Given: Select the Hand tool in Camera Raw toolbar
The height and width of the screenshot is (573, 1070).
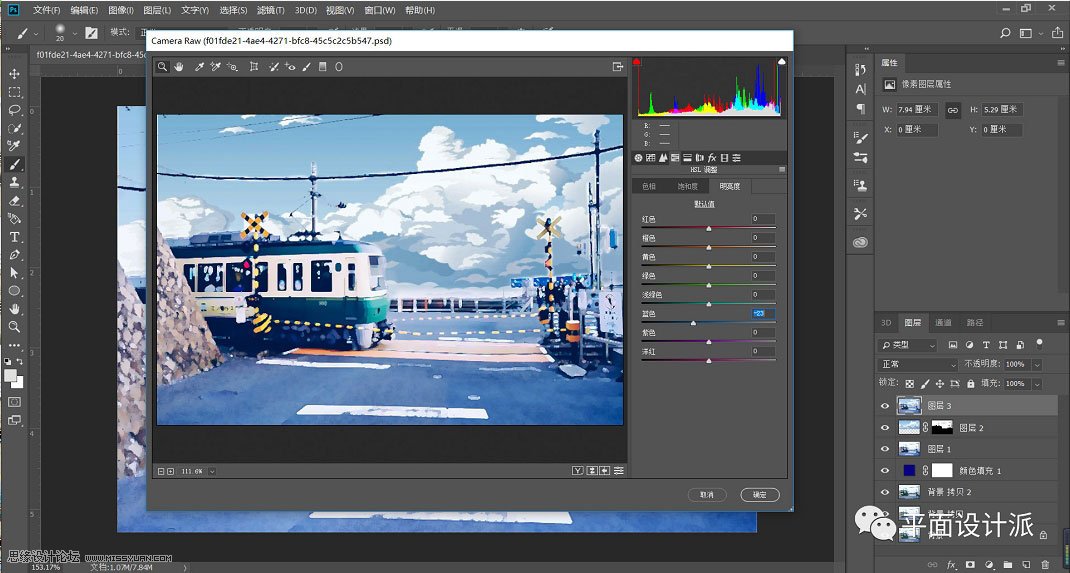Looking at the screenshot, I should click(x=179, y=67).
